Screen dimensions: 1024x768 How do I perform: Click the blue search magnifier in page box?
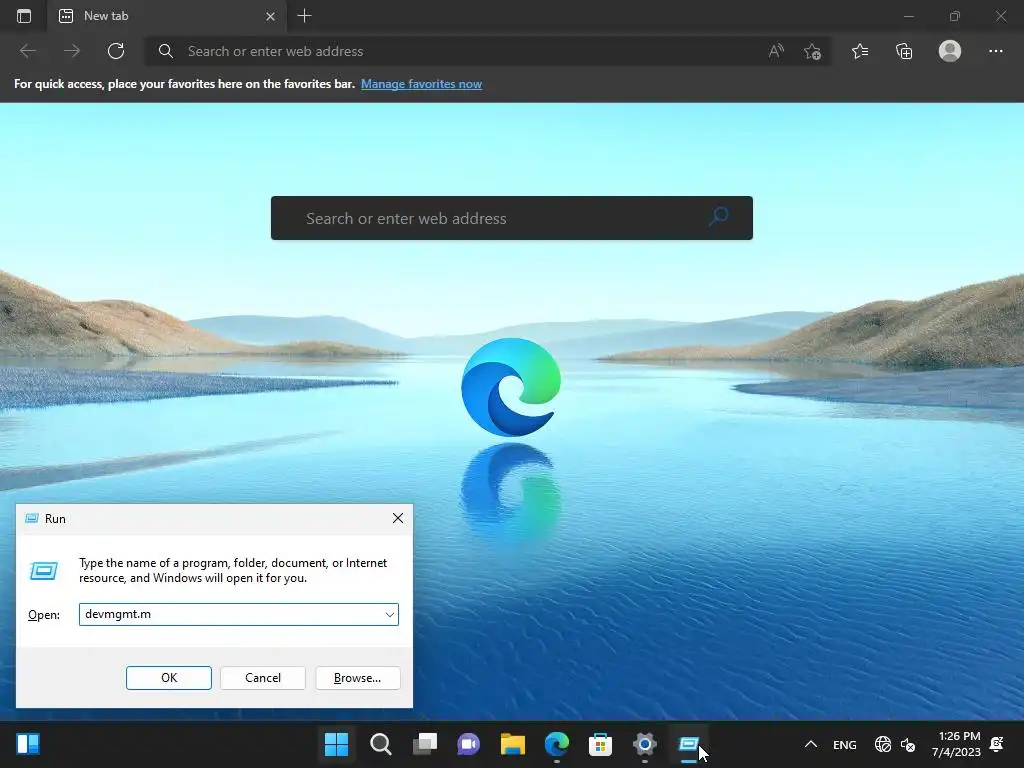coord(718,217)
